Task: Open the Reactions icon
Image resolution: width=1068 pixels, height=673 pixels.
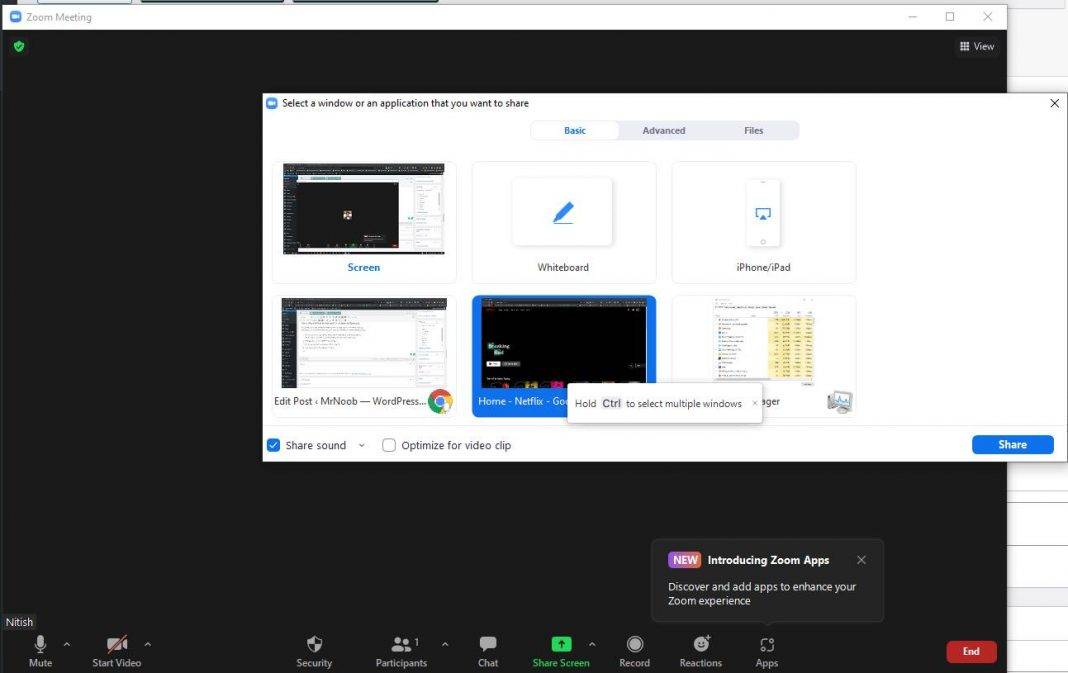Action: pos(700,645)
